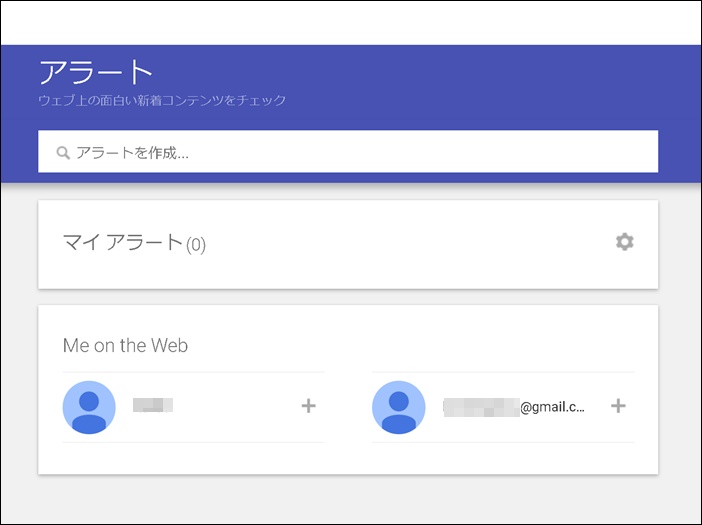The width and height of the screenshot is (702, 525).
Task: Click the マイ アラート heading
Action: [123, 242]
